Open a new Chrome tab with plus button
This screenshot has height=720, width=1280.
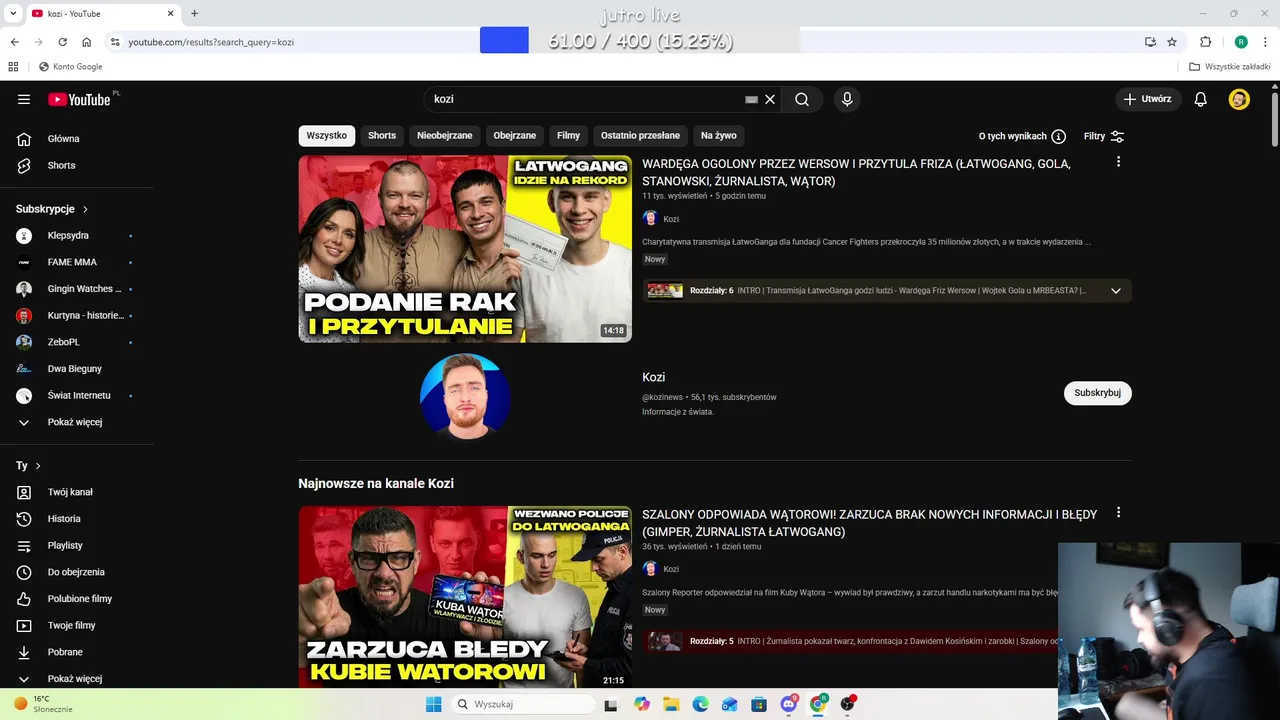click(x=194, y=13)
